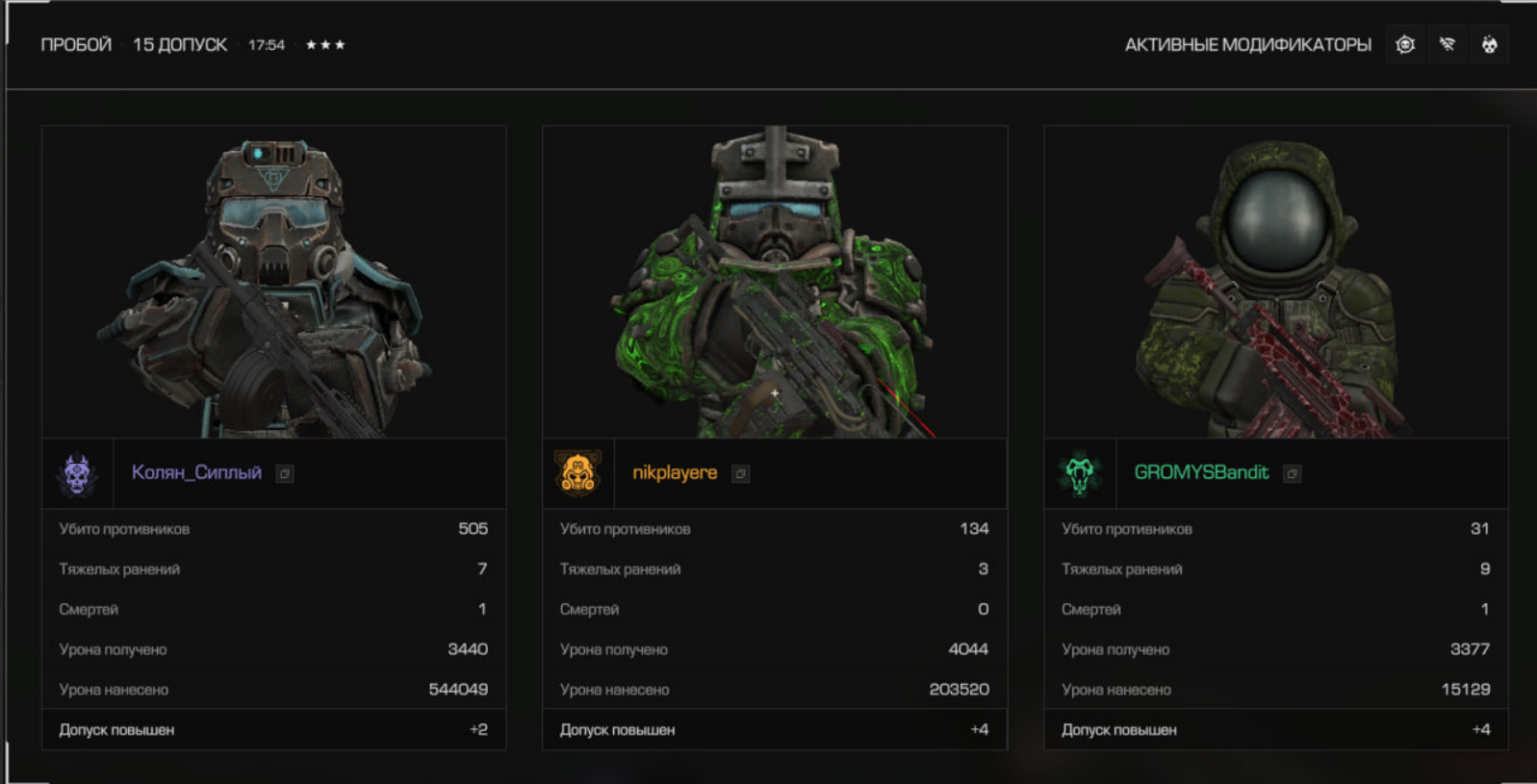
Task: Open the GROMYSBandit player profile name
Action: pos(1201,472)
